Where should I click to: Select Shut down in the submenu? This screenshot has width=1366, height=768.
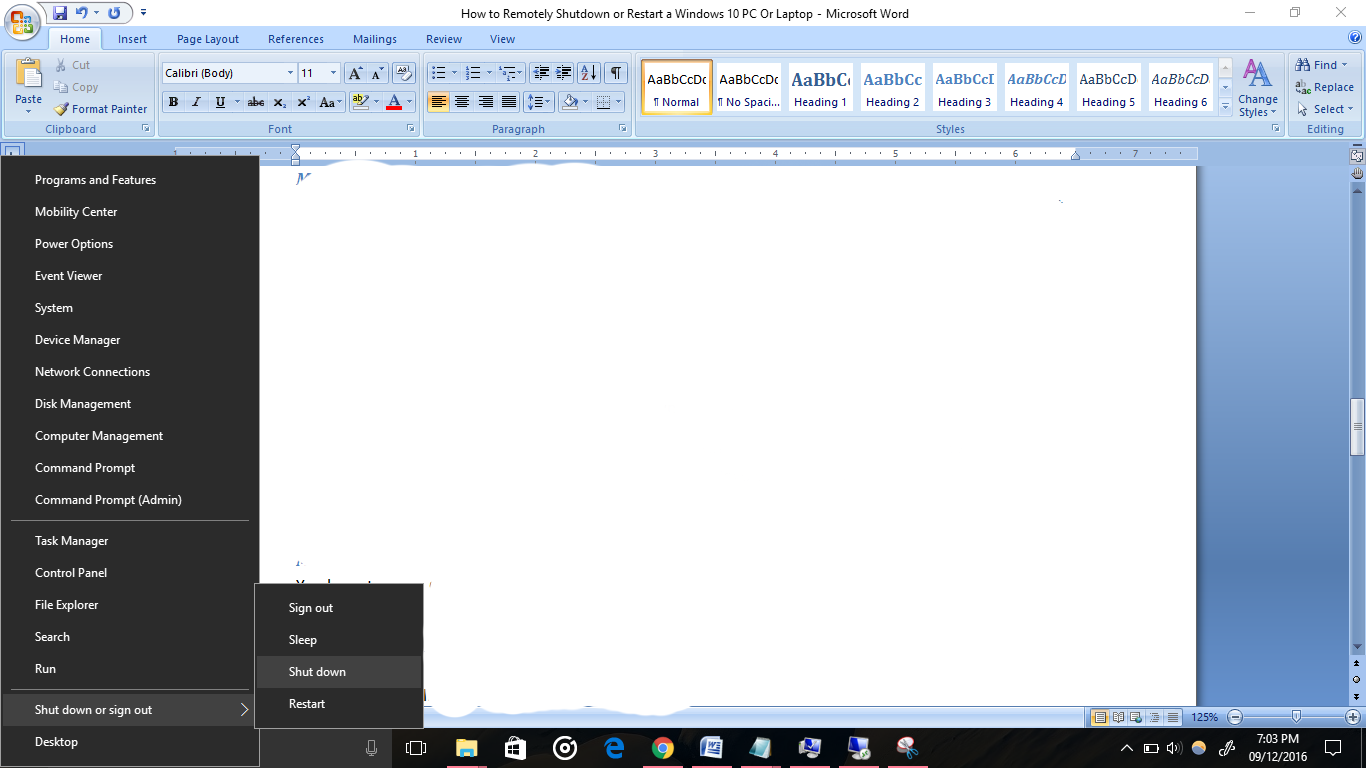(x=339, y=672)
